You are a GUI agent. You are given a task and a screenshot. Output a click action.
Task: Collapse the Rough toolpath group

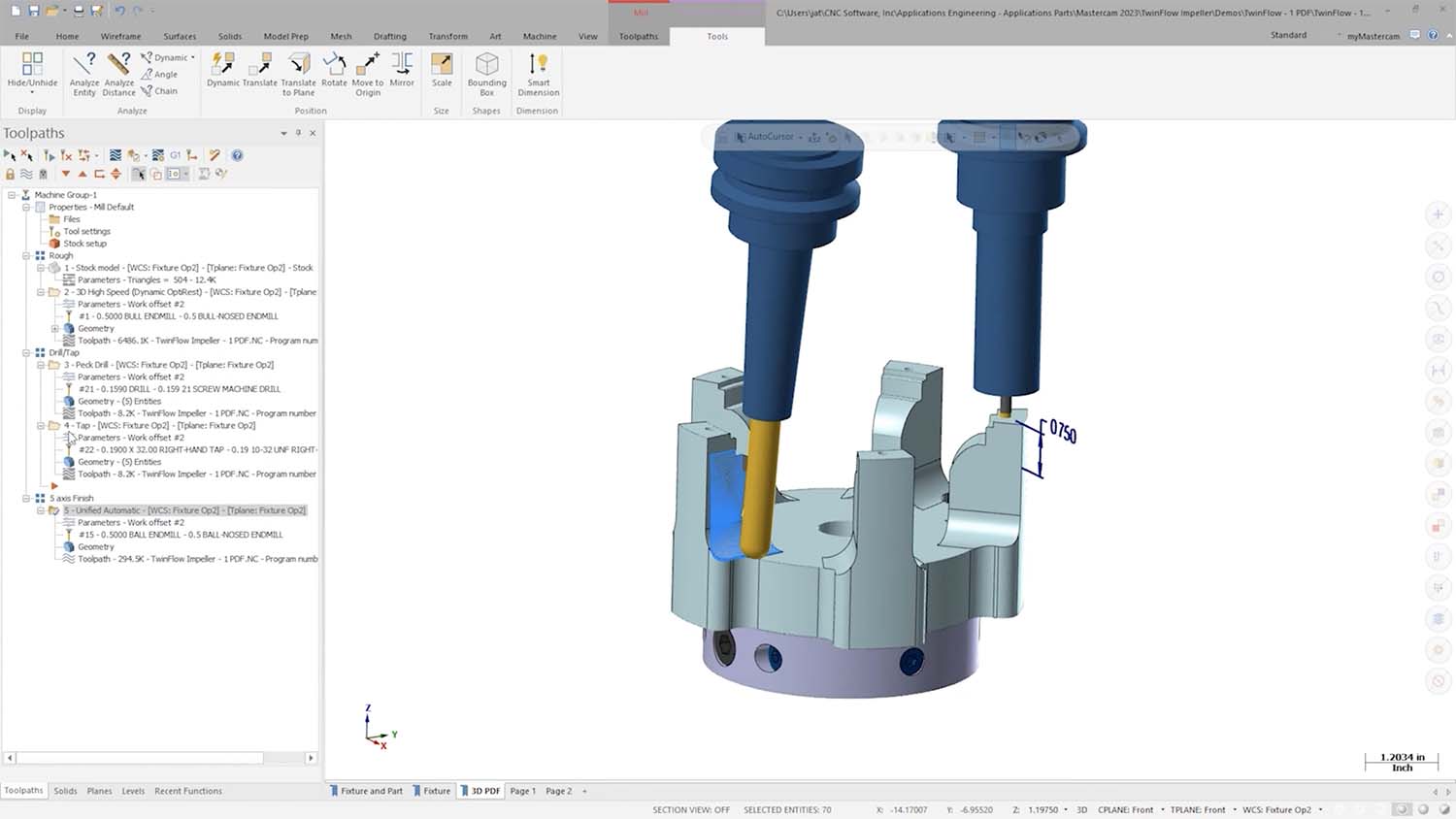tap(26, 255)
